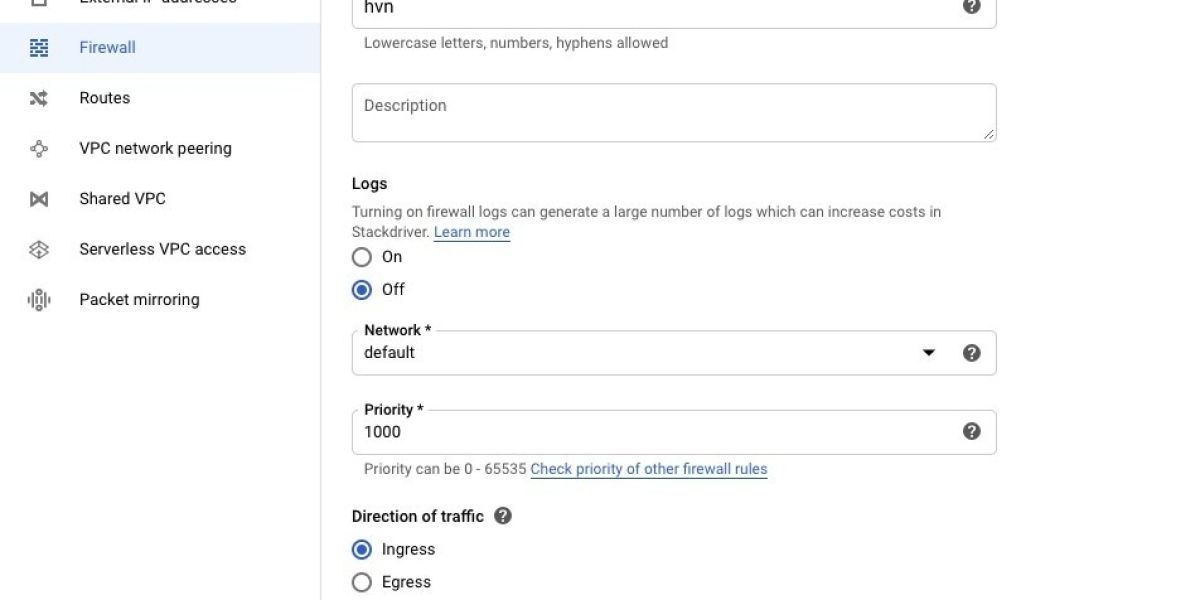Open help for the Network field
1200x600 pixels.
[971, 353]
